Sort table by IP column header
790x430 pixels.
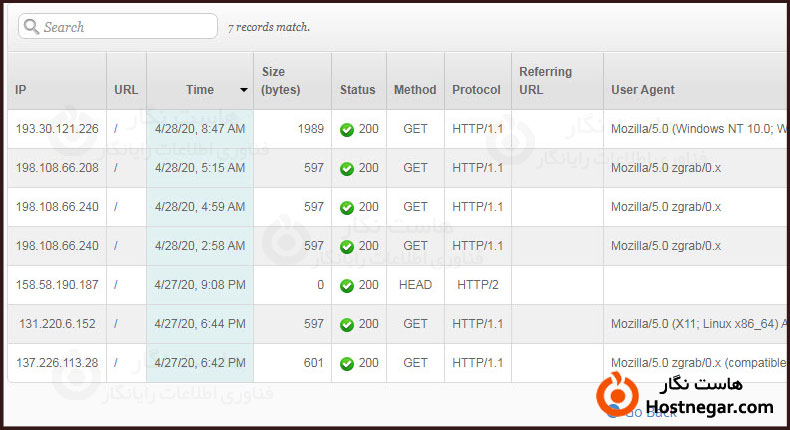(x=21, y=90)
